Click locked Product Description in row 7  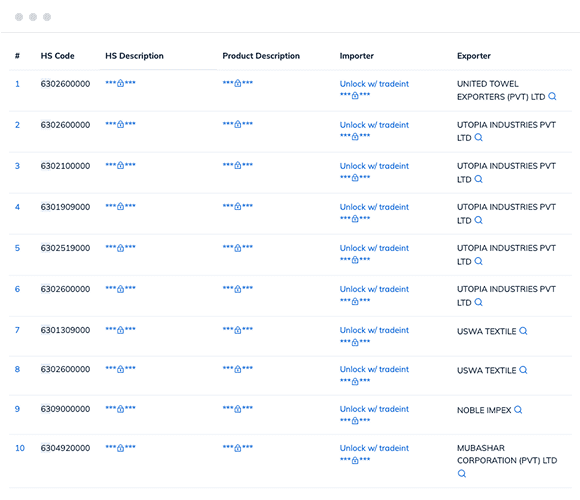click(237, 330)
